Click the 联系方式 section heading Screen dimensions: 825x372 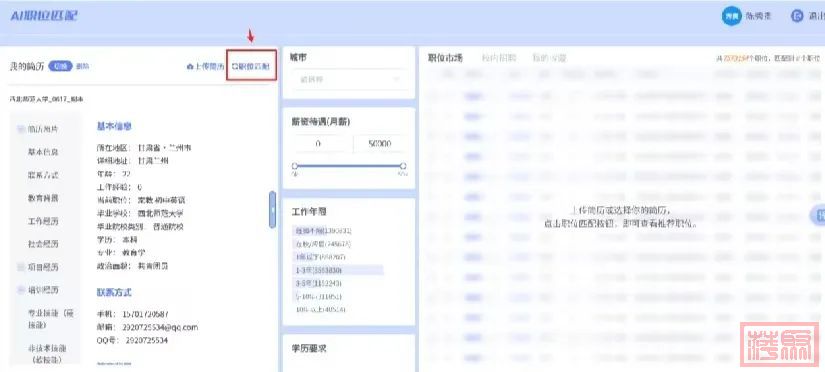click(x=114, y=293)
